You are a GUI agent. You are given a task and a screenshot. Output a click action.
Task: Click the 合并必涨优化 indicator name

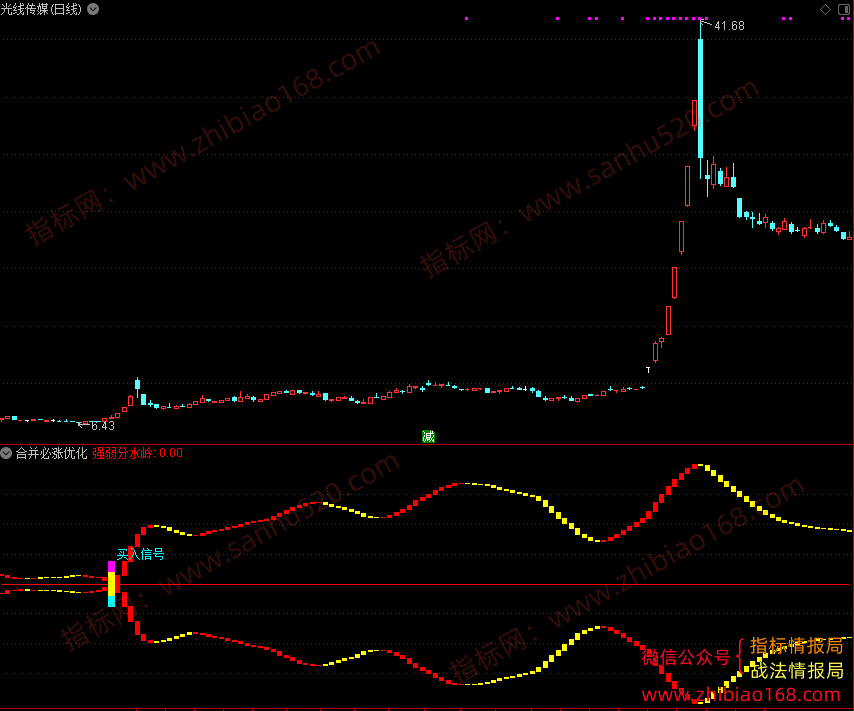coord(51,453)
